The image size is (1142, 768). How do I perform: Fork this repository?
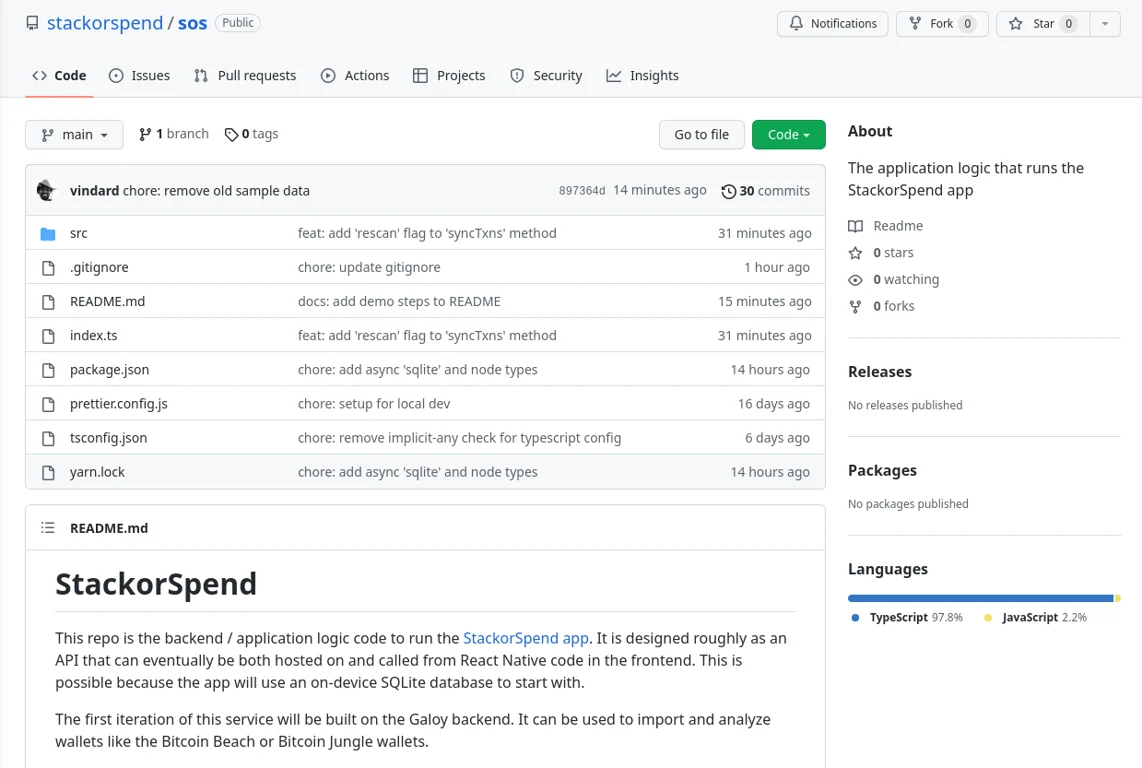(x=942, y=23)
